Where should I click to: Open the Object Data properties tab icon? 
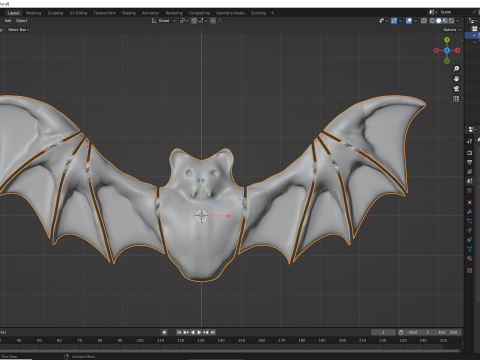tap(470, 249)
